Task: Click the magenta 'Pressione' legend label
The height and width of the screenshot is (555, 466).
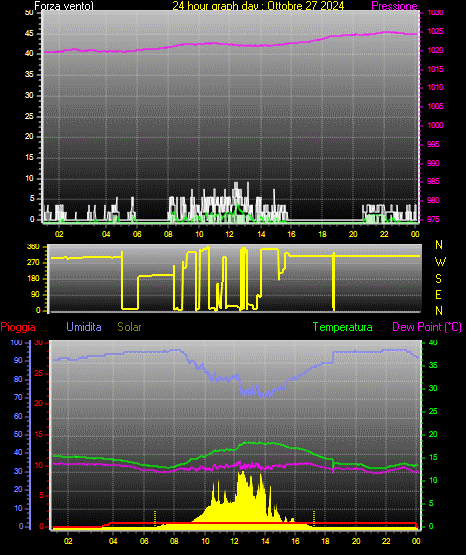Action: pos(394,6)
